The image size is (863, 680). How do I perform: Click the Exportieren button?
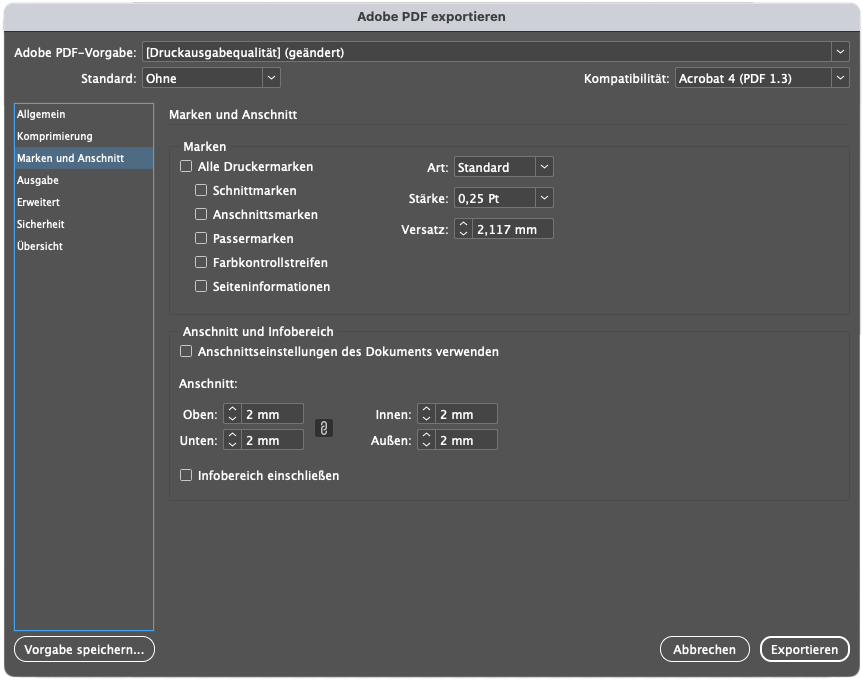(805, 649)
